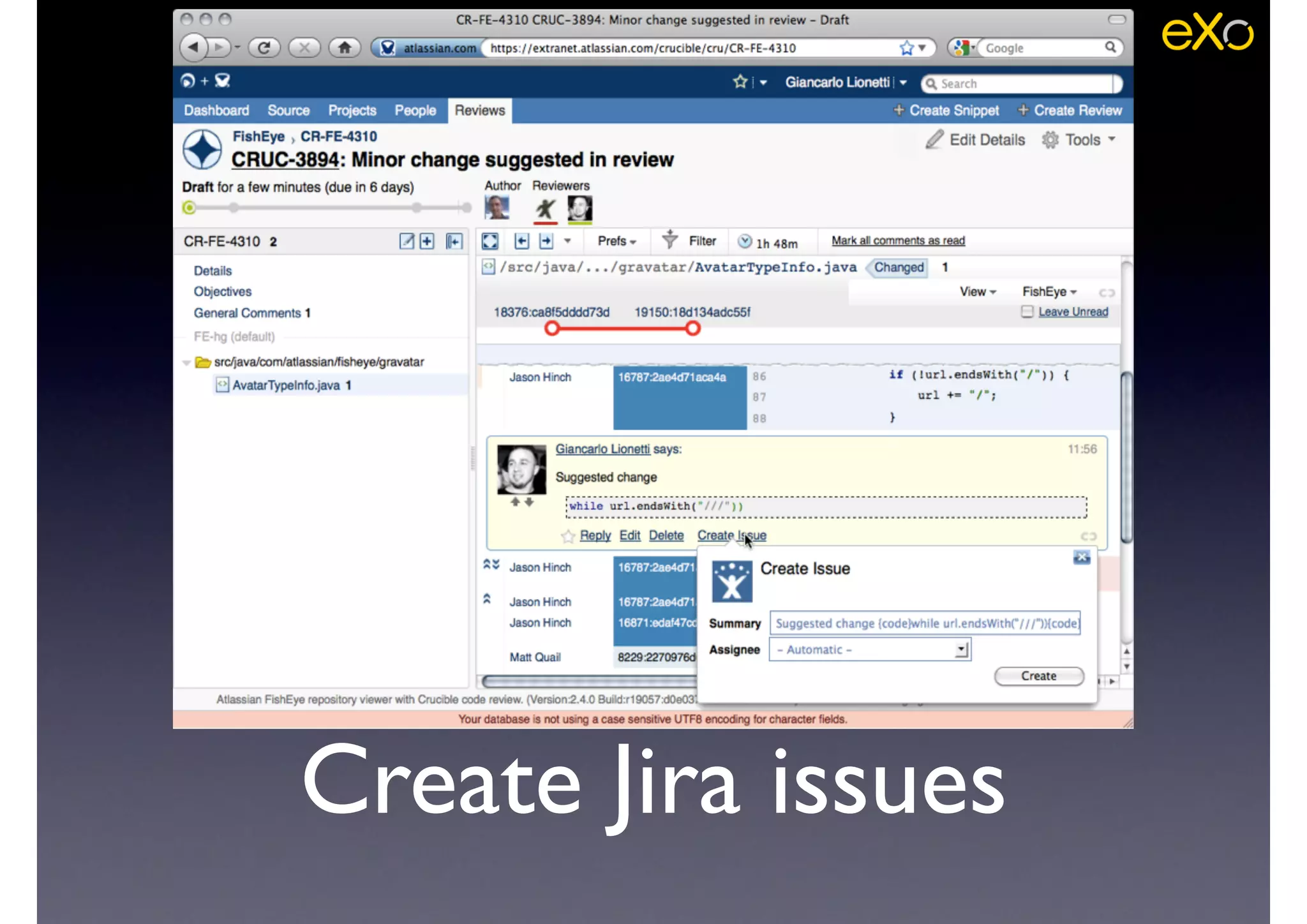Click the Edit Details pencil icon
This screenshot has height=924, width=1307.
pyautogui.click(x=934, y=140)
